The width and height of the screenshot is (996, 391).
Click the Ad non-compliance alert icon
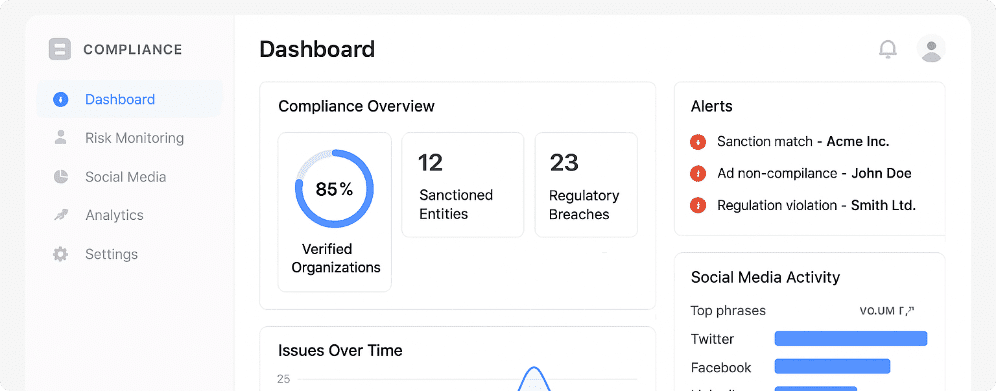click(x=698, y=173)
